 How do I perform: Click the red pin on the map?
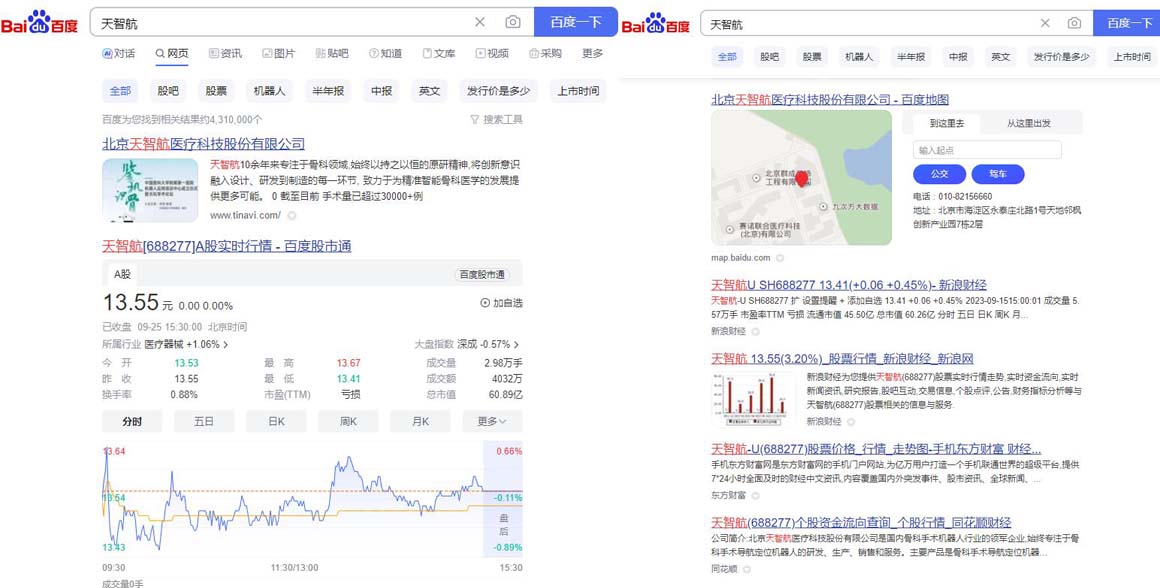click(801, 178)
